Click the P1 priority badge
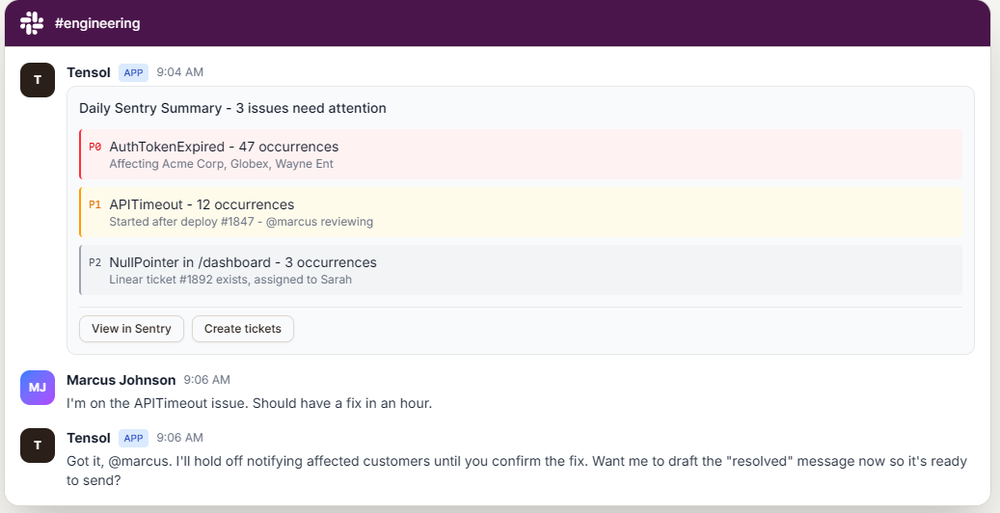Image resolution: width=1000 pixels, height=513 pixels. point(95,205)
